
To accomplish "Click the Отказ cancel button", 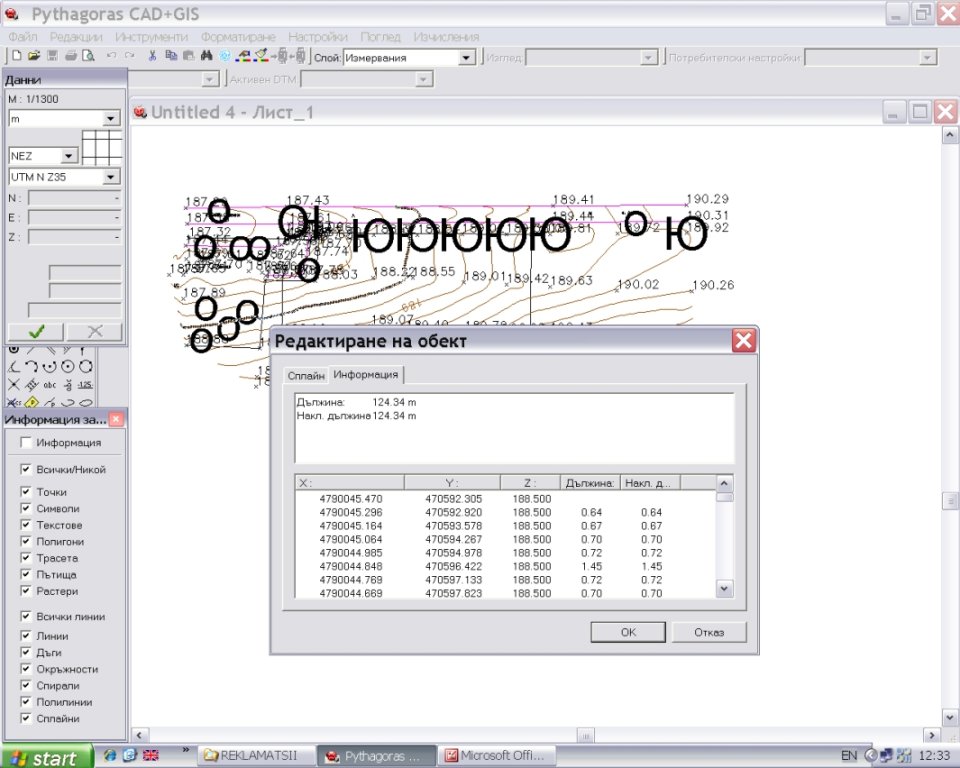I will (x=708, y=632).
